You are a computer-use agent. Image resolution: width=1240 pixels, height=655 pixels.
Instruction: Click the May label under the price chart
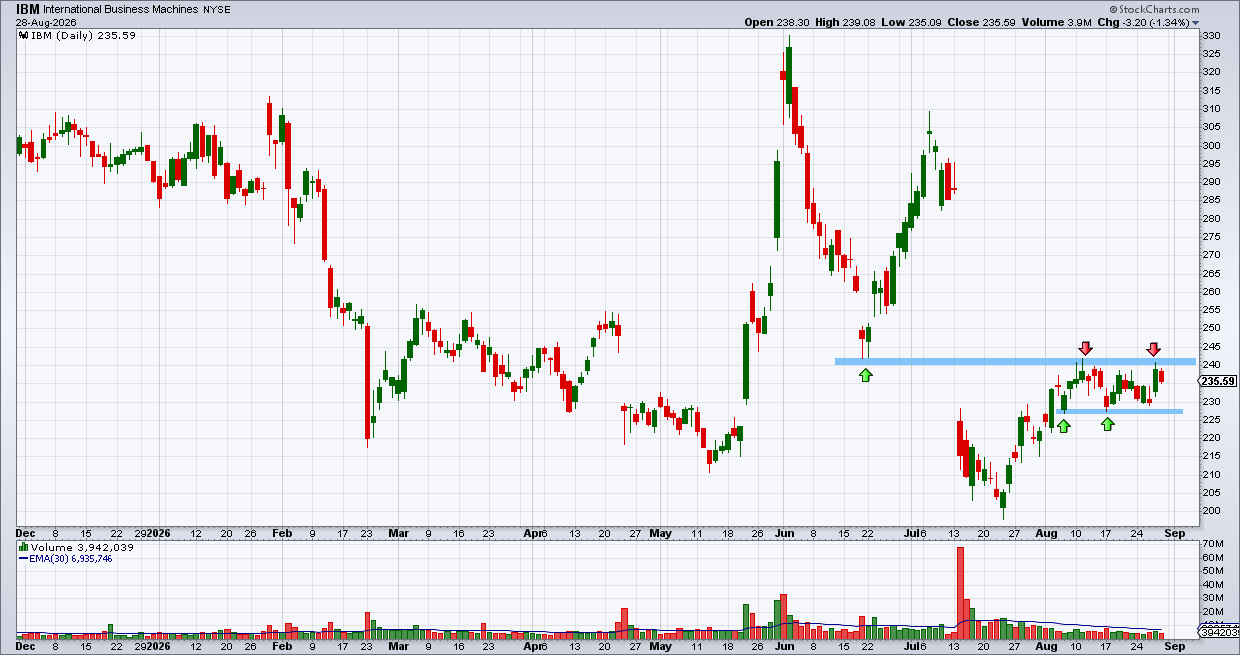pos(661,534)
